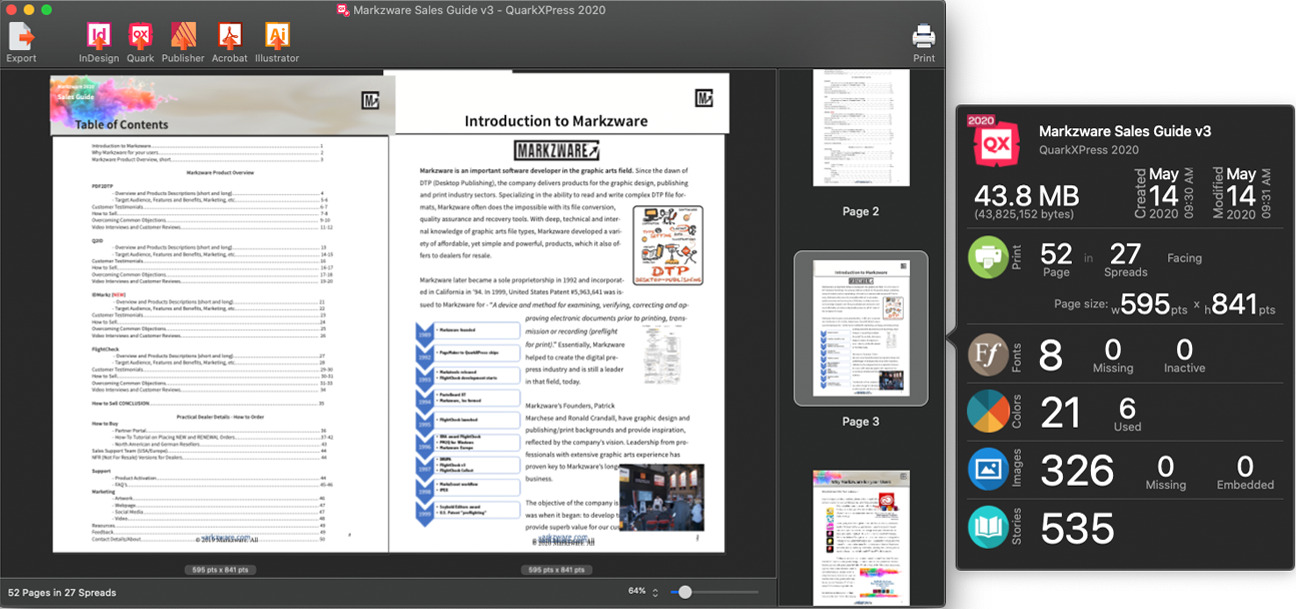Screen dimensions: 1296x609
Task: Click the '595 pts x 841 pts' label under left page
Action: click(x=219, y=570)
